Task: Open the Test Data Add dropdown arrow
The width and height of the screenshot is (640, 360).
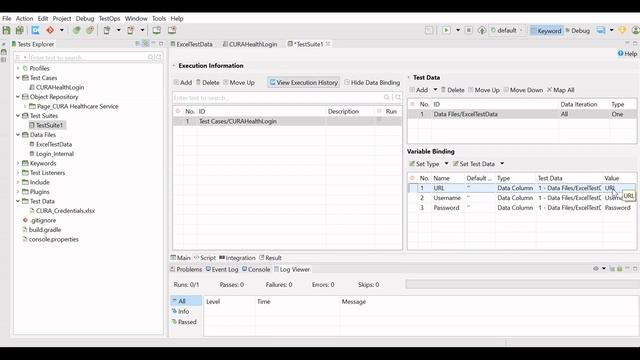Action: 435,90
